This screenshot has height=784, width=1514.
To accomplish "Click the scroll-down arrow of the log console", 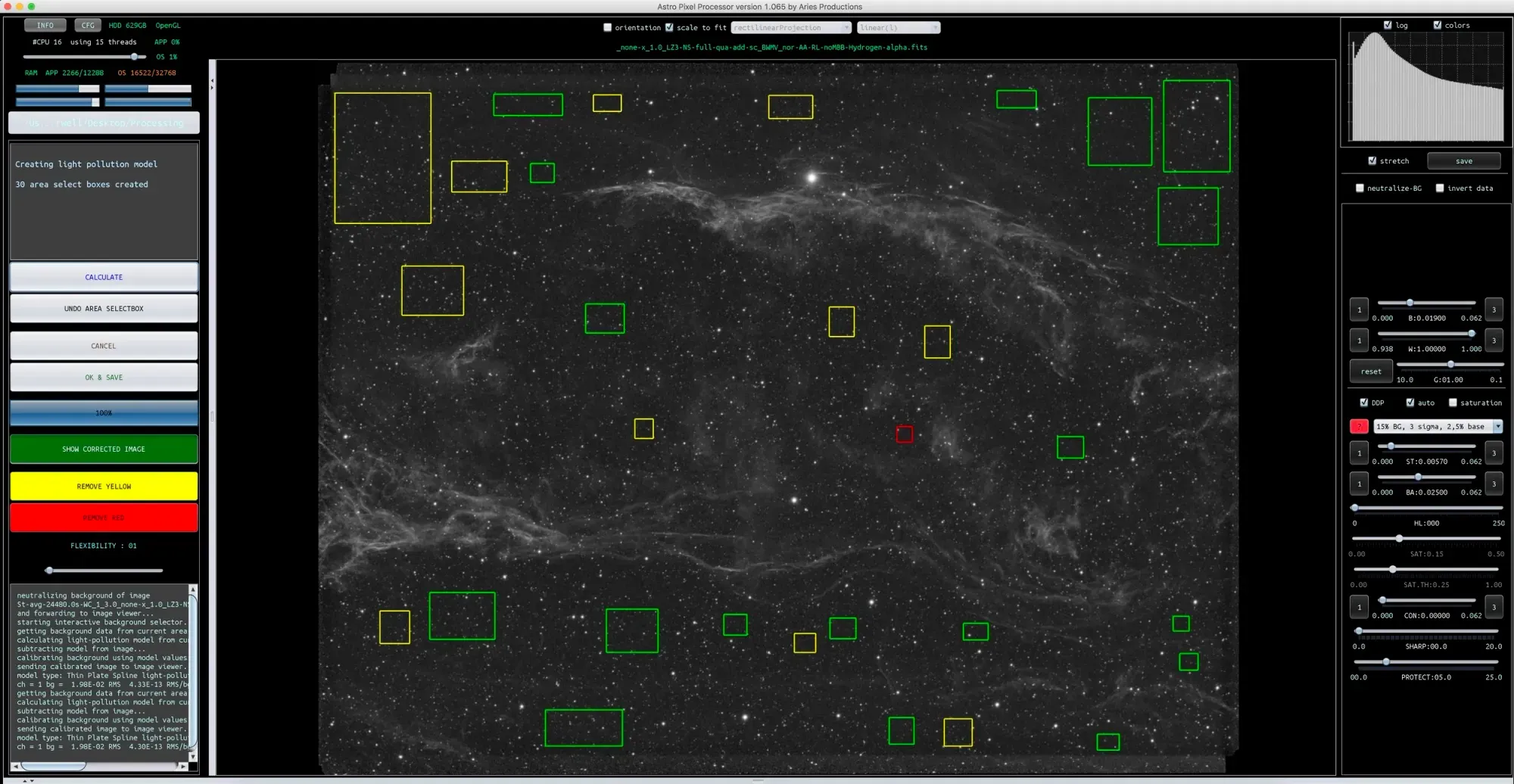I will click(193, 756).
